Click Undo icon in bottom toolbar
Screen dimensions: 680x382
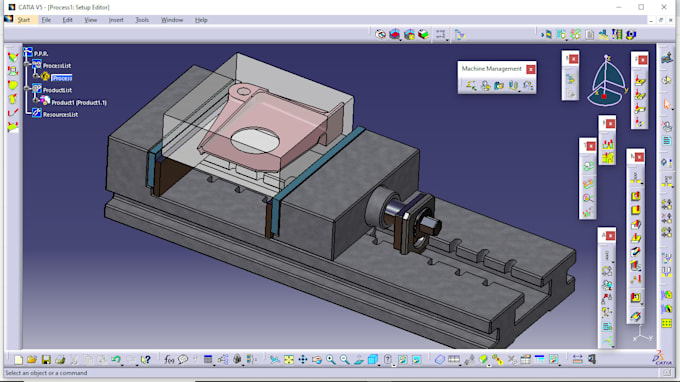pos(115,359)
